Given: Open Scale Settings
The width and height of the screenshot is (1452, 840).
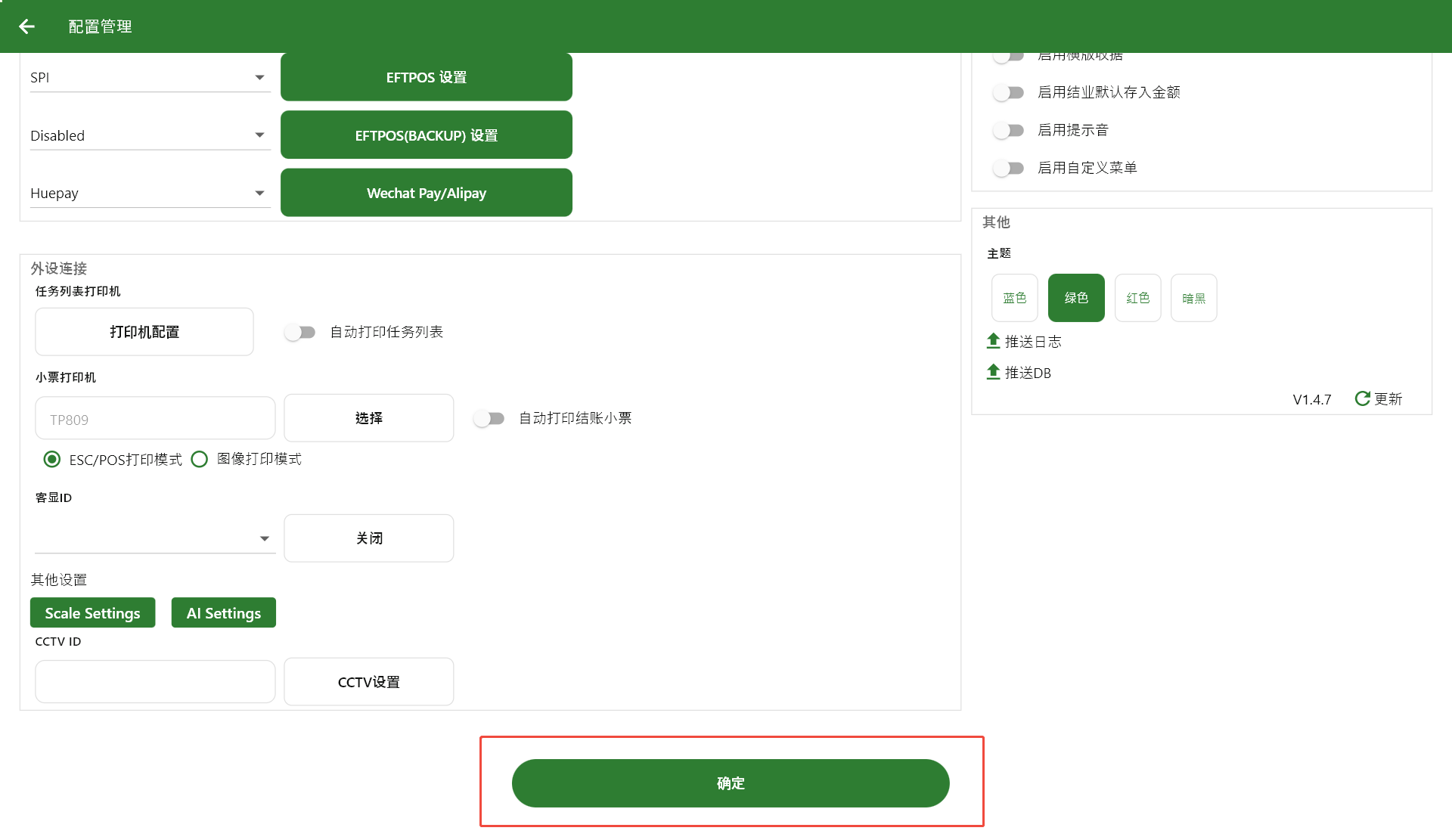Looking at the screenshot, I should (92, 612).
